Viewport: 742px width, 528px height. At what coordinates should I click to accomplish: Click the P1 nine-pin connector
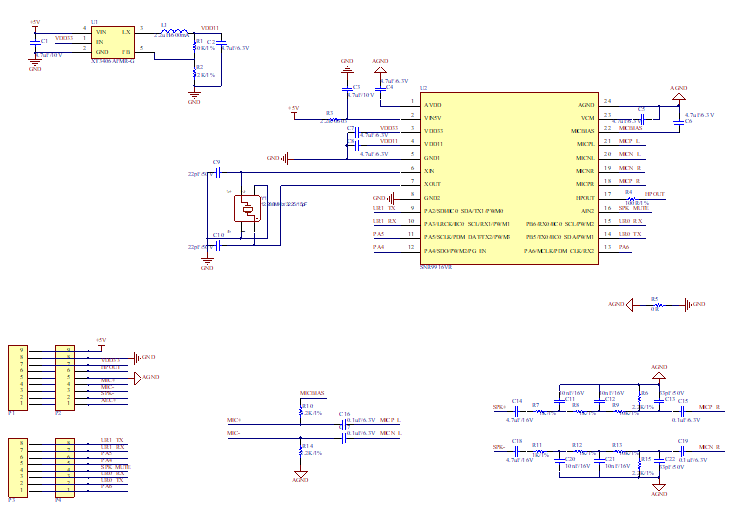pyautogui.click(x=18, y=377)
